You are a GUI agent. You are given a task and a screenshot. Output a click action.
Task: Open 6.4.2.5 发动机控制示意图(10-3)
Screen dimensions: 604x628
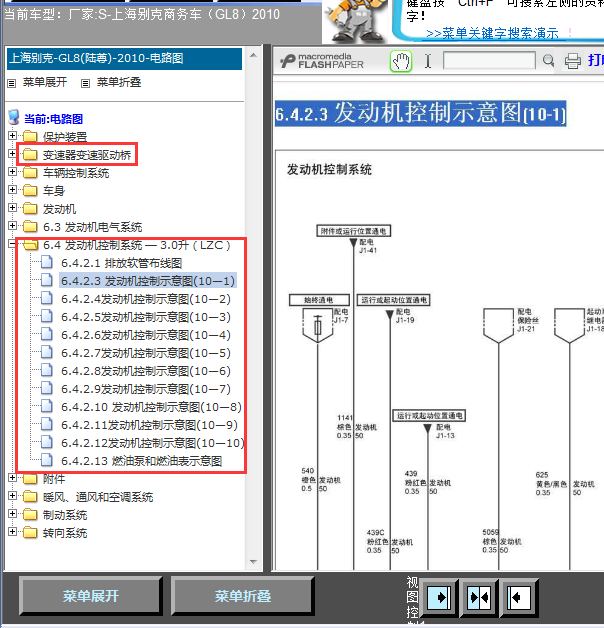(146, 317)
